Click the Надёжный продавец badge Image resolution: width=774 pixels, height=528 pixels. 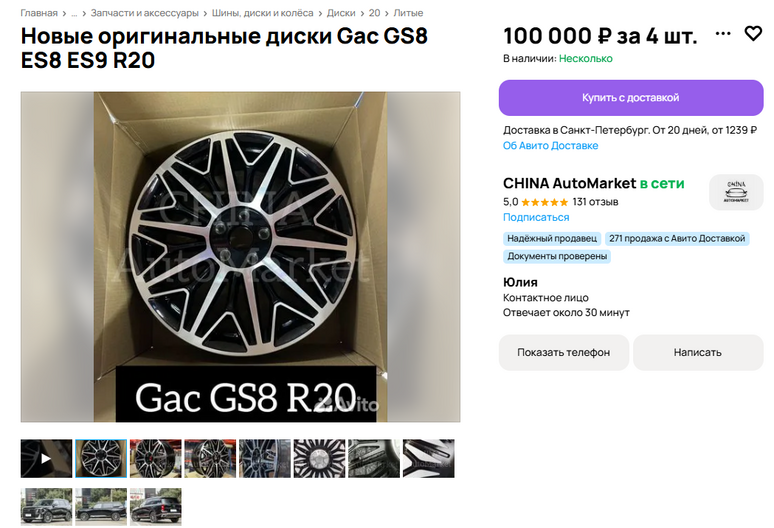pos(552,239)
